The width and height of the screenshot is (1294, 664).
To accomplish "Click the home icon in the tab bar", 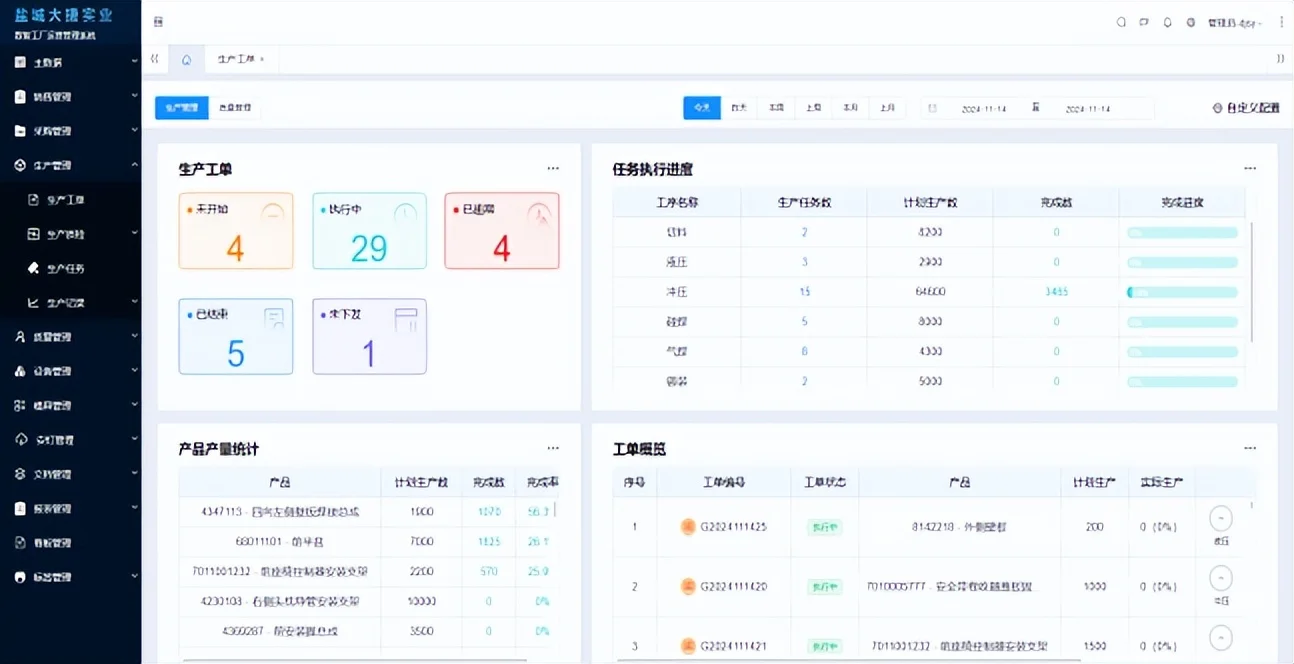I will click(186, 60).
